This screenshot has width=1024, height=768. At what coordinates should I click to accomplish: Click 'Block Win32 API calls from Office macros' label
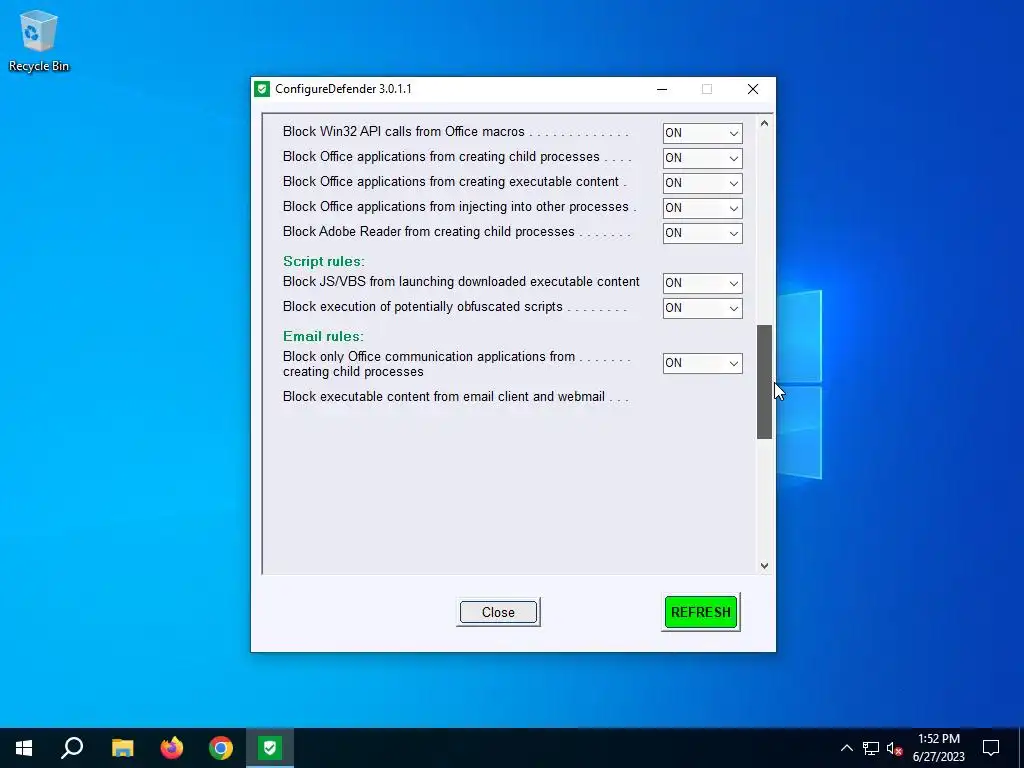pos(404,132)
